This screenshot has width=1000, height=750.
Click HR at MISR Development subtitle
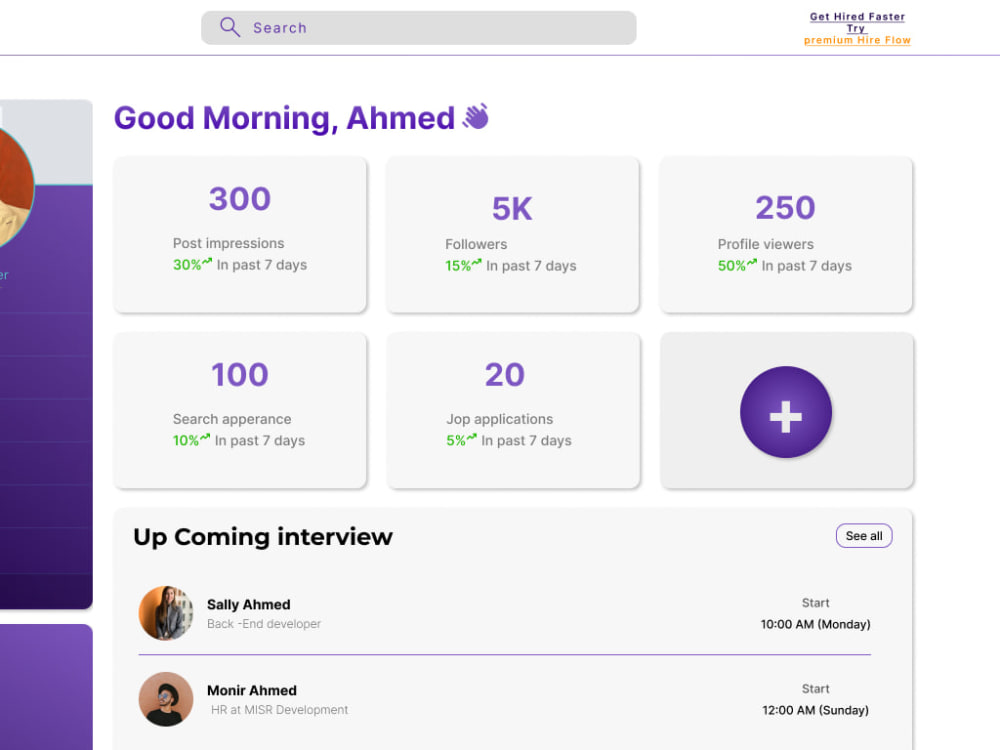[x=279, y=710]
